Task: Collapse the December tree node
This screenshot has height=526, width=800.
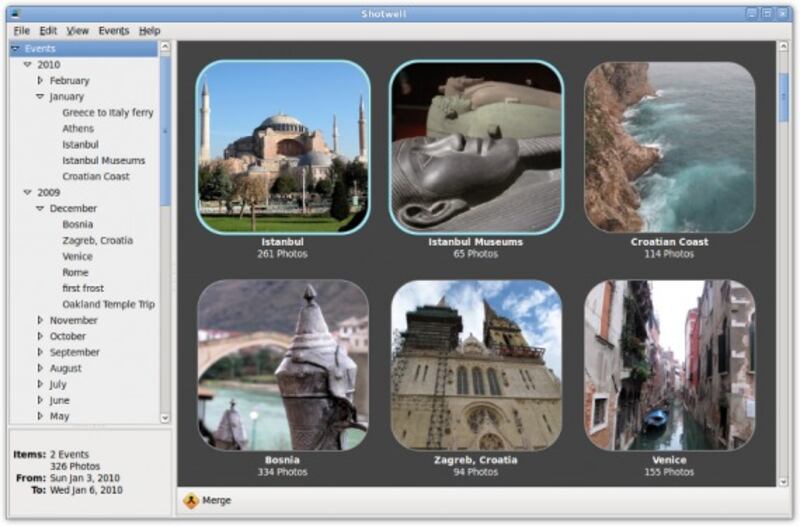Action: point(40,209)
